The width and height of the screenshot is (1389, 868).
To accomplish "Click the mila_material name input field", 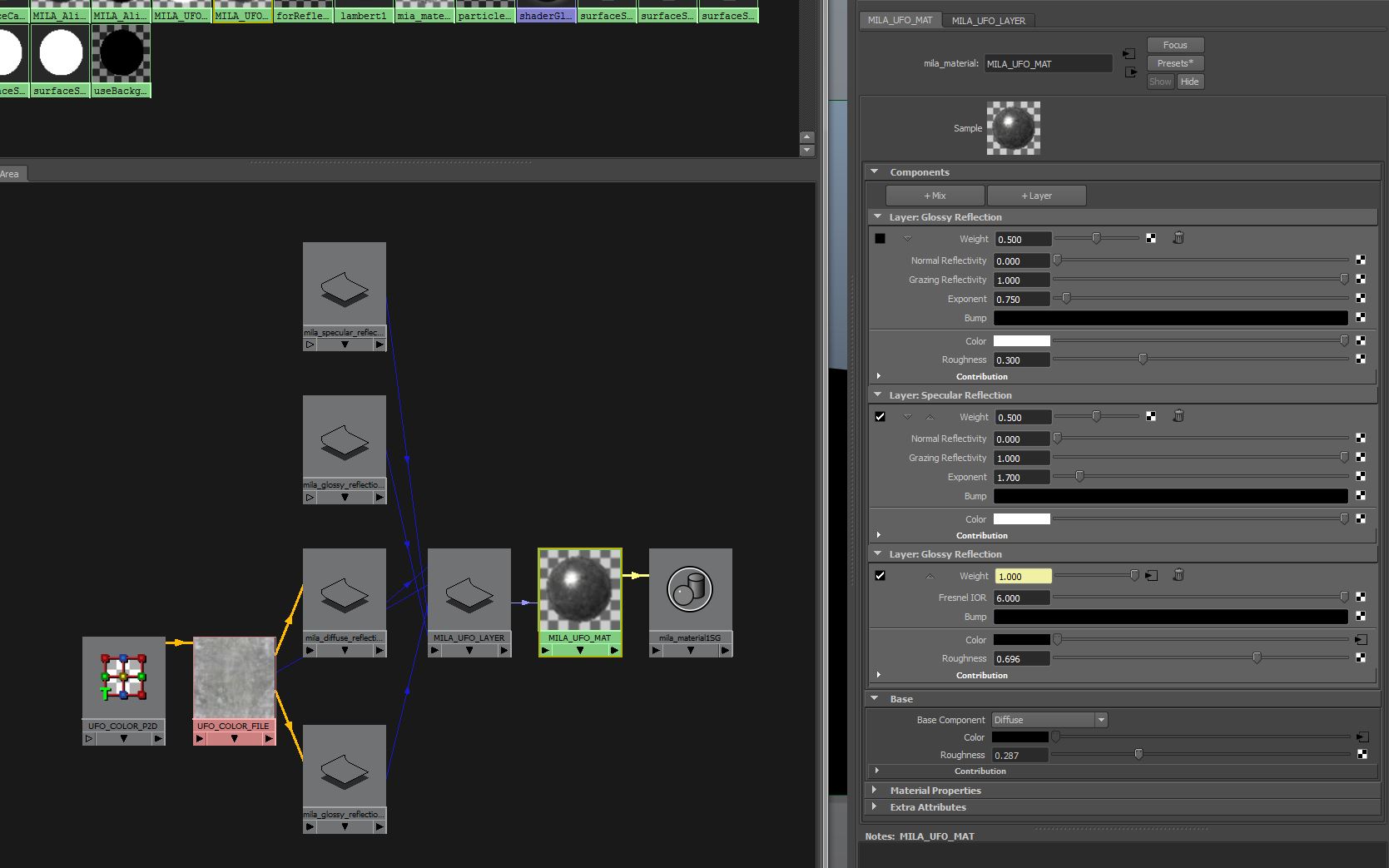I will click(1048, 63).
